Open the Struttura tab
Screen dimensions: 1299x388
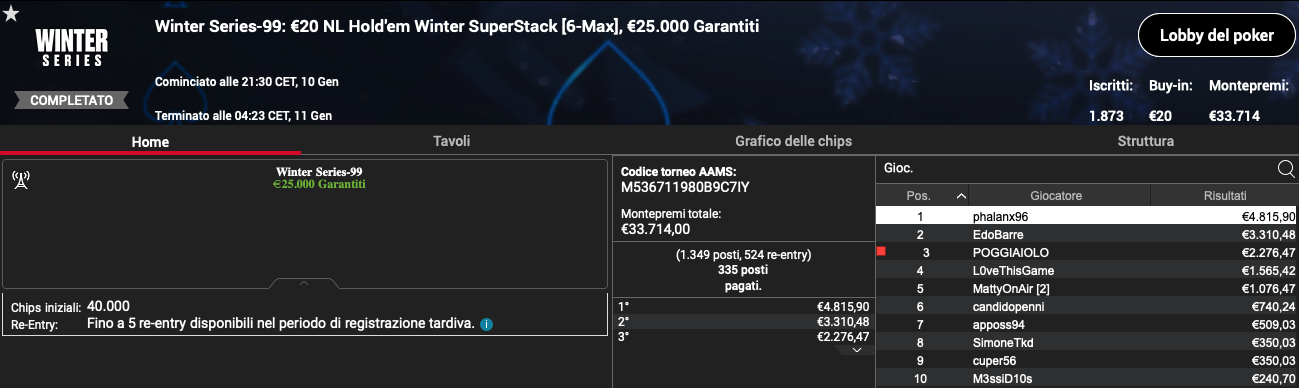click(x=1145, y=141)
